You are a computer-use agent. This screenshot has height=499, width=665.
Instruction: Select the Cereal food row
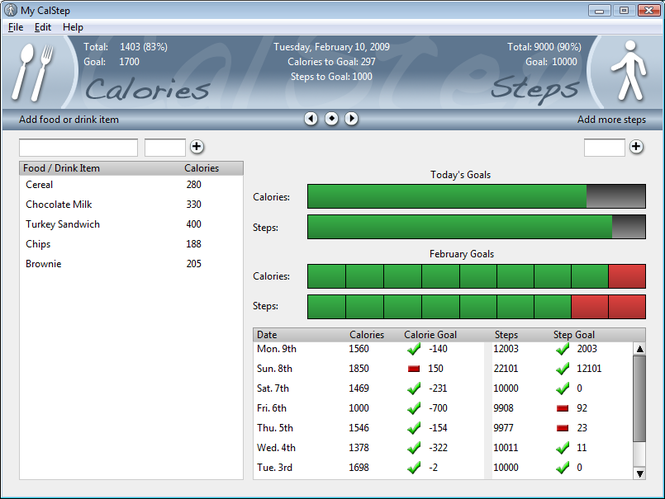coord(131,185)
